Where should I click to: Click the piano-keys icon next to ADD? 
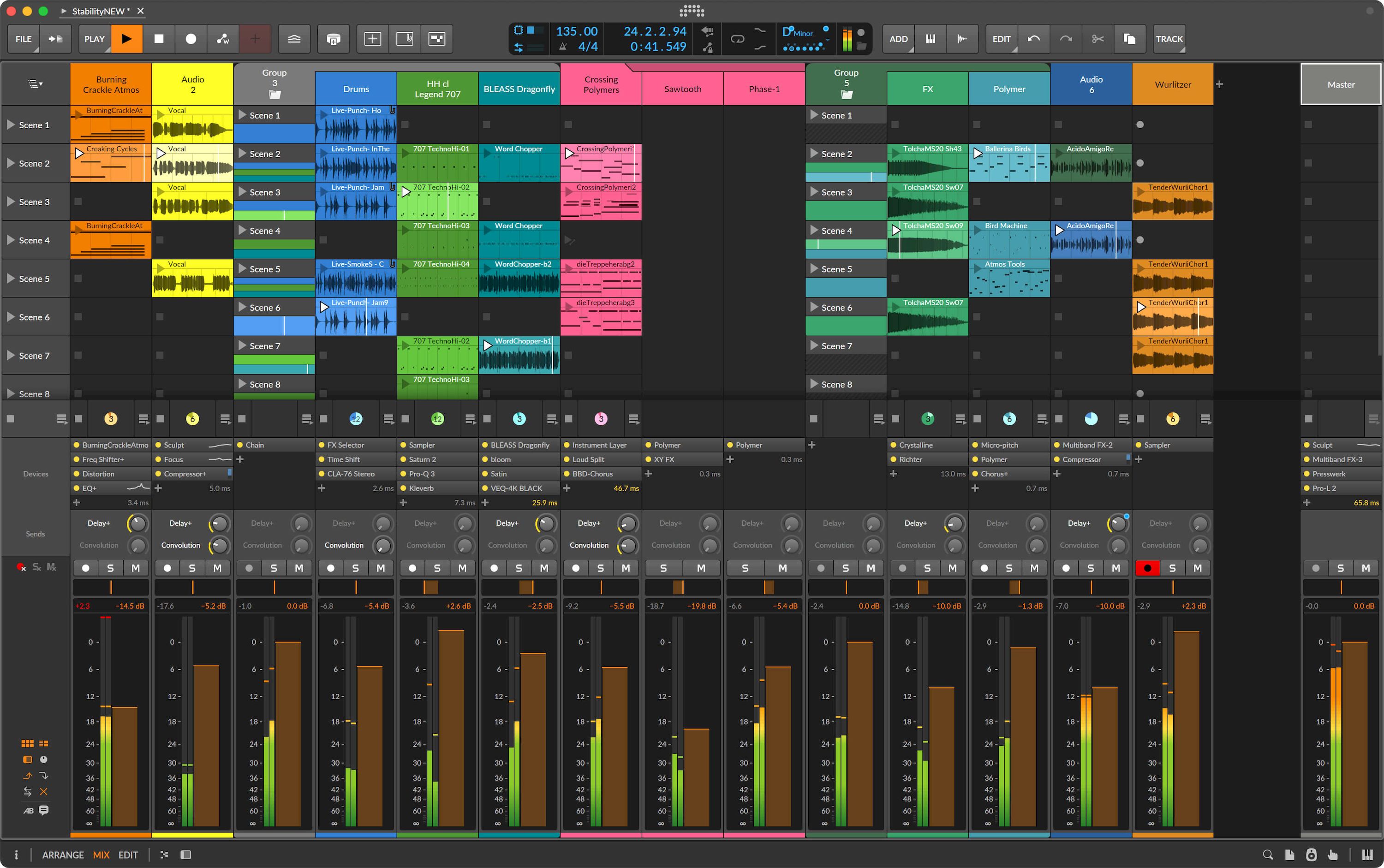tap(931, 38)
